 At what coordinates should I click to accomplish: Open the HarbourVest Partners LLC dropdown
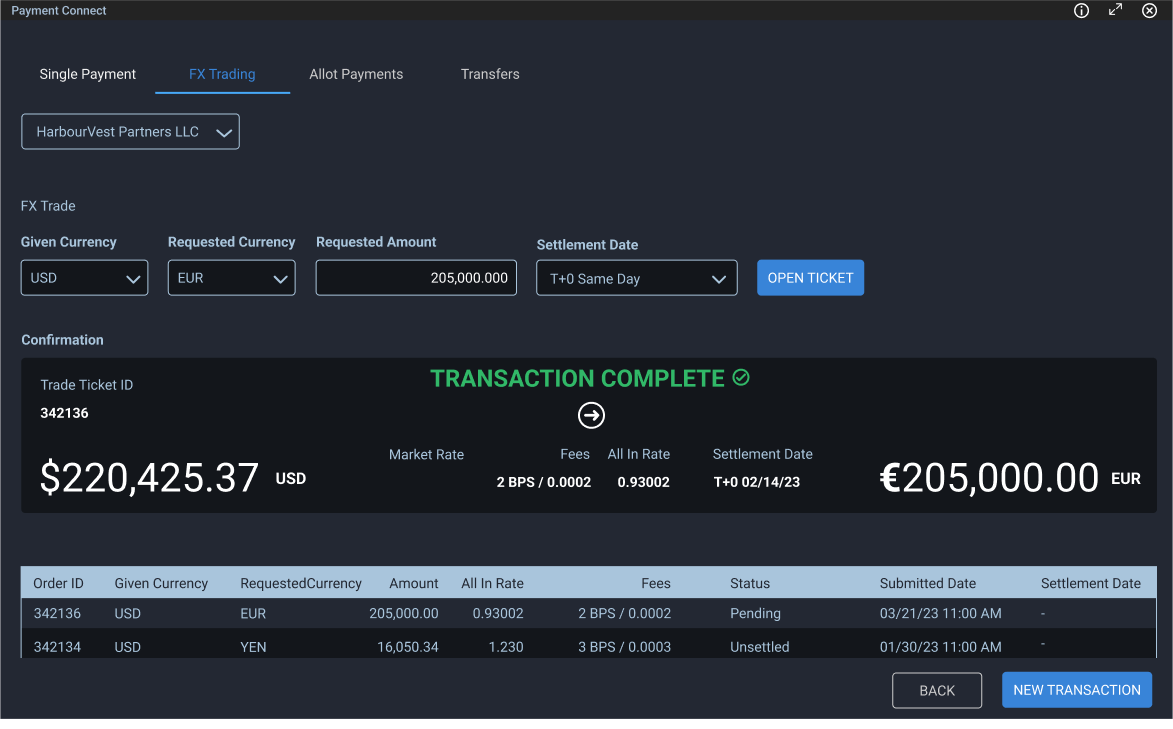pos(130,131)
